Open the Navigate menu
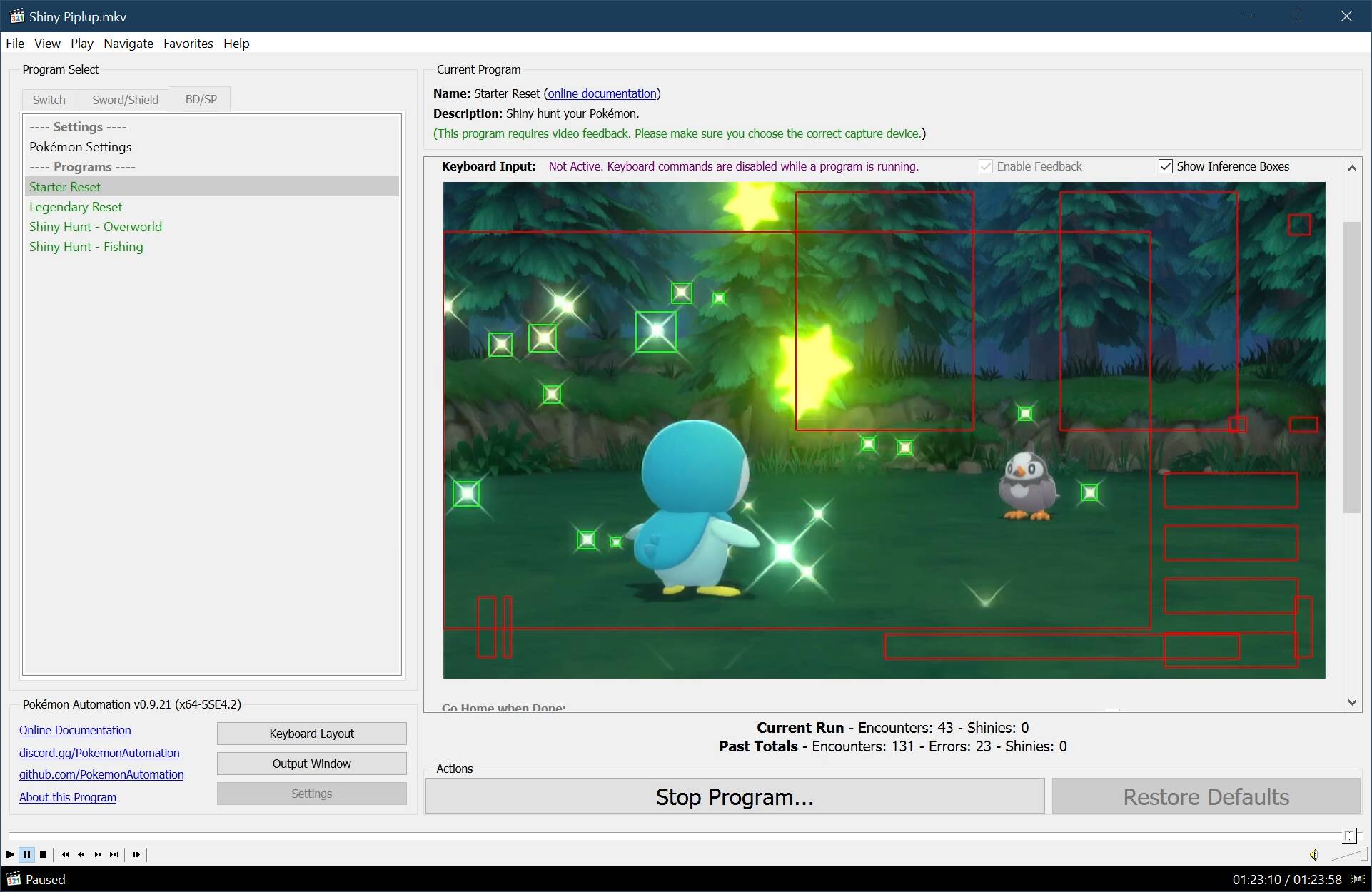Viewport: 1372px width, 892px height. [128, 44]
